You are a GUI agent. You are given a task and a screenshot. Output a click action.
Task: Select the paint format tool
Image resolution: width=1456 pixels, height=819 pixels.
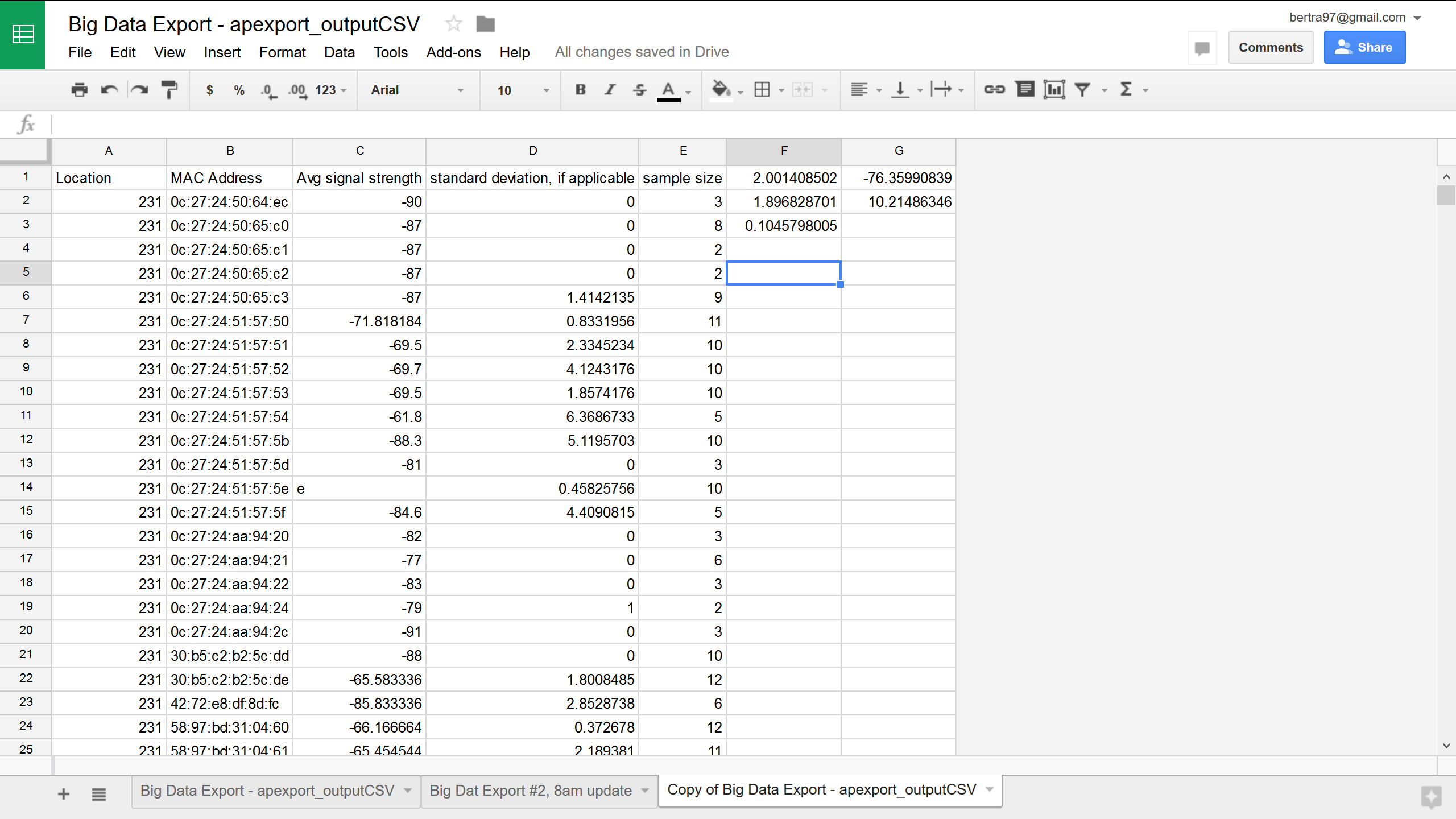(x=169, y=90)
